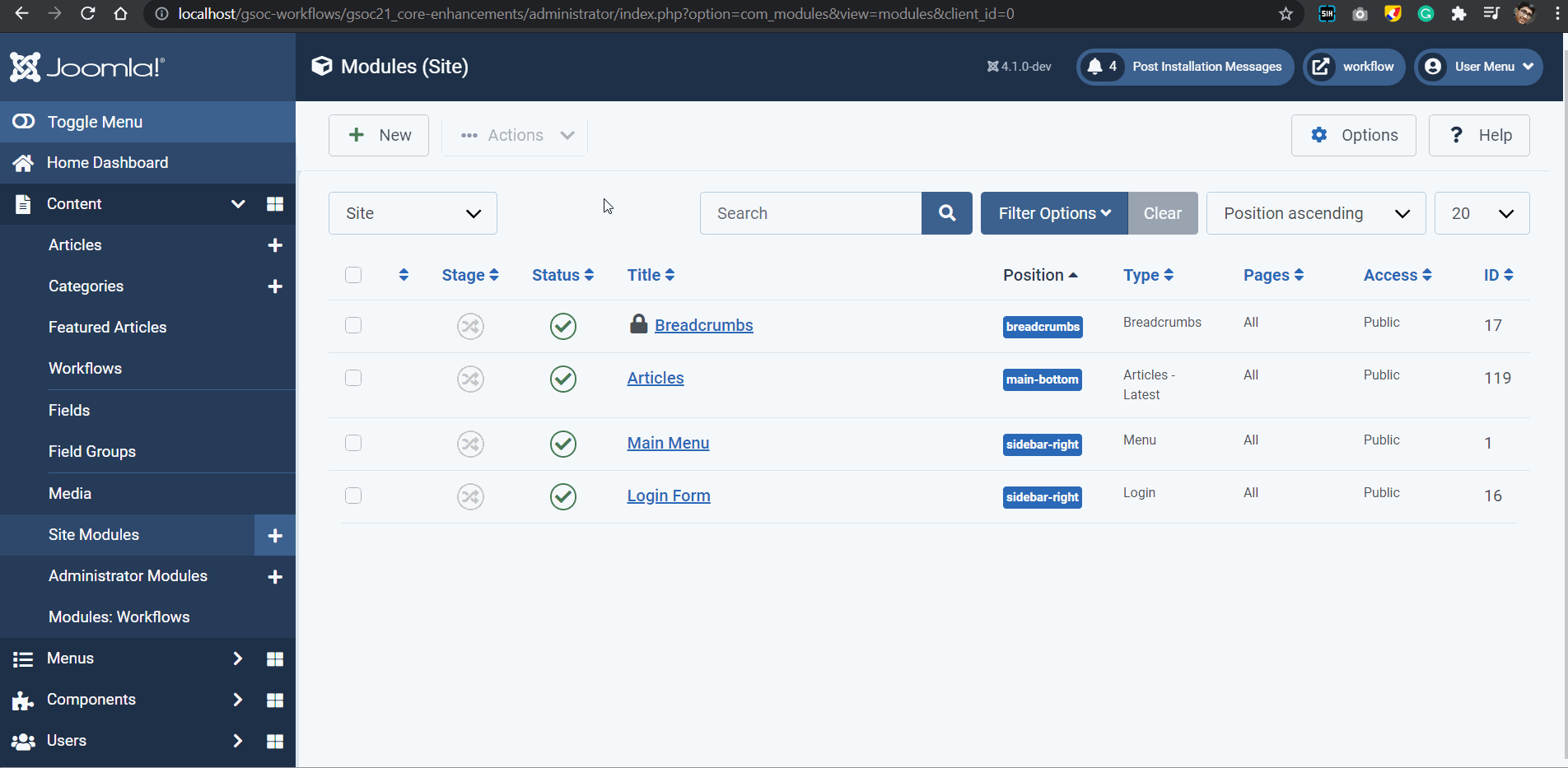Click Main Menu workflow stage icon

[470, 444]
